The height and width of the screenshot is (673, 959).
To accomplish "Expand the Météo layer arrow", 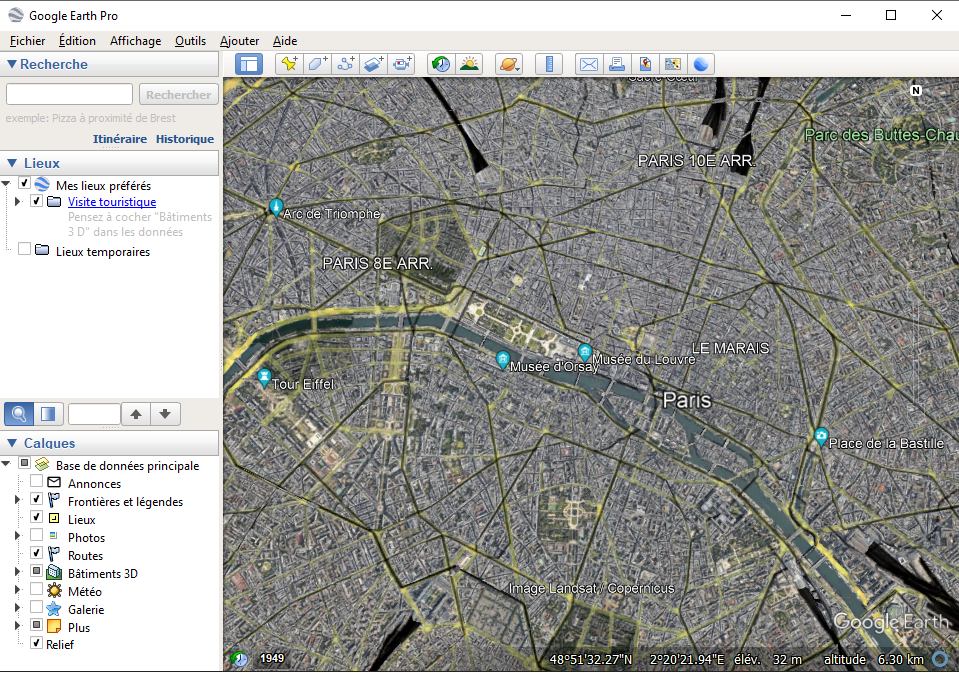I will pyautogui.click(x=18, y=590).
